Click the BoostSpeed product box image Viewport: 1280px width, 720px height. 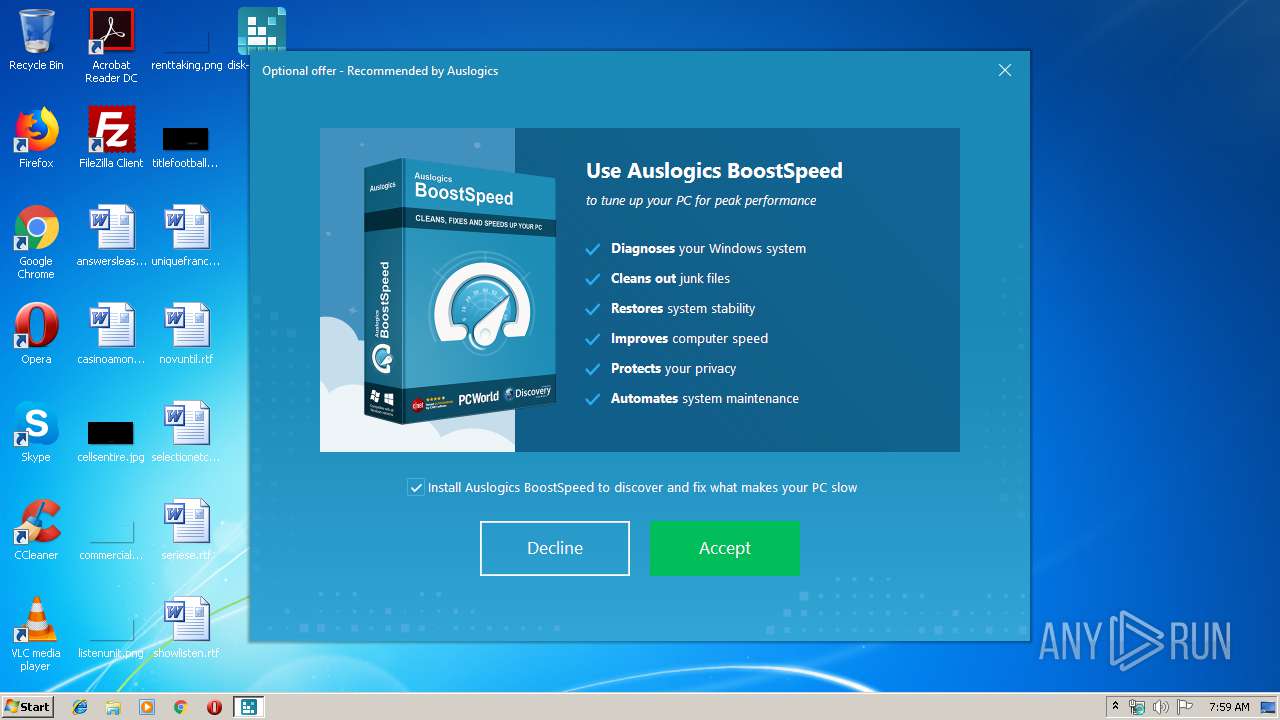(x=458, y=290)
